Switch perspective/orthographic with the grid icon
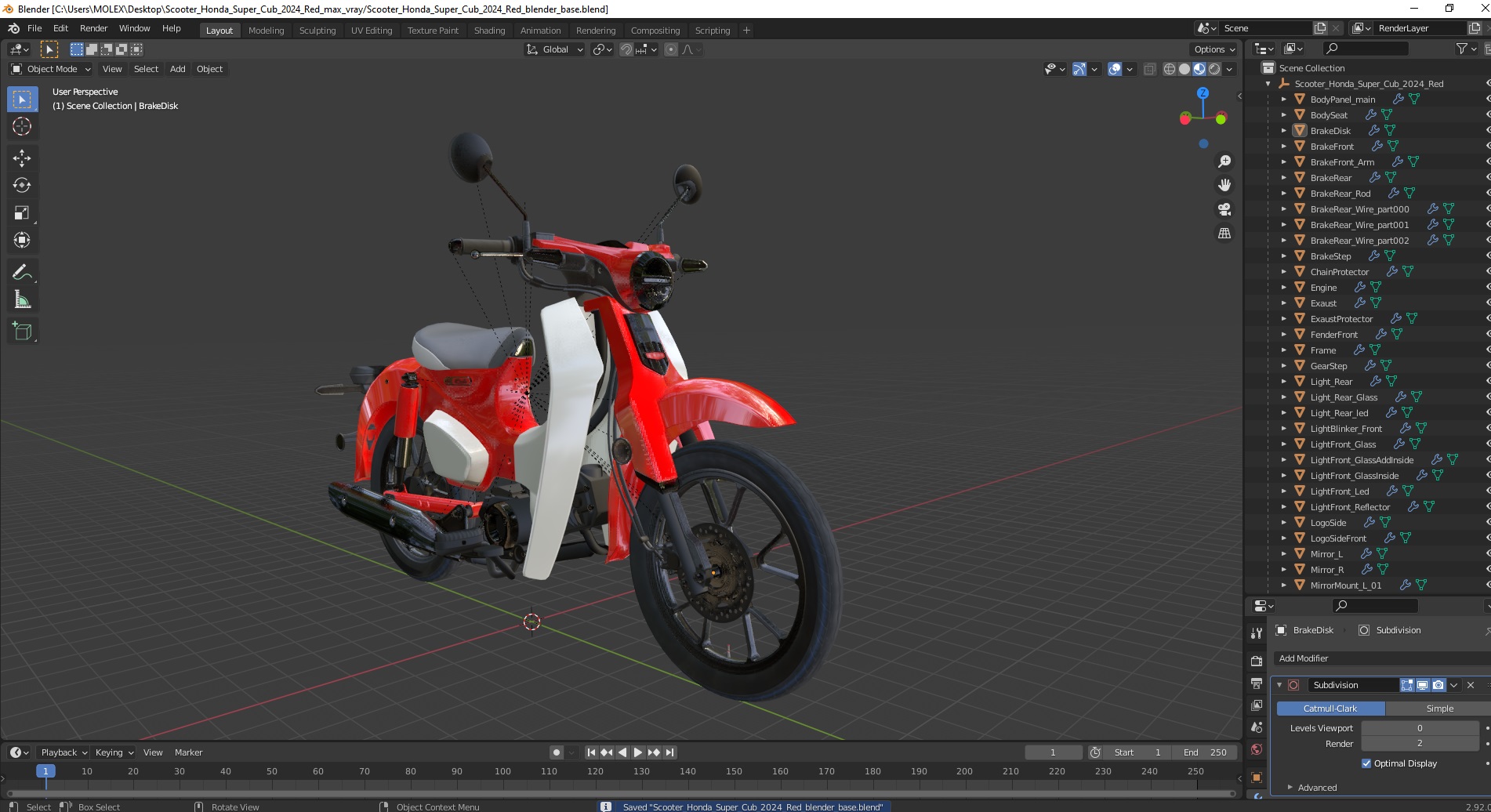This screenshot has height=812, width=1491. click(1224, 234)
